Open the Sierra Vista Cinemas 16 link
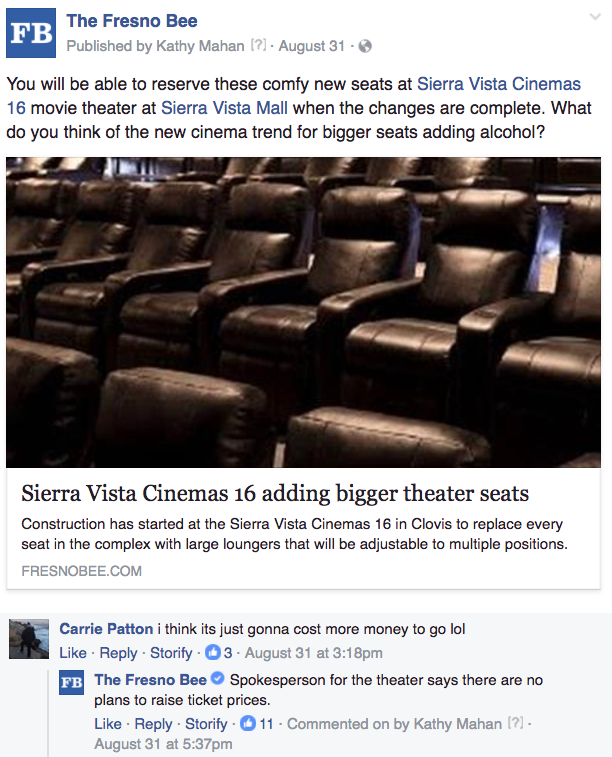Screen dimensions: 612x757 (293, 96)
